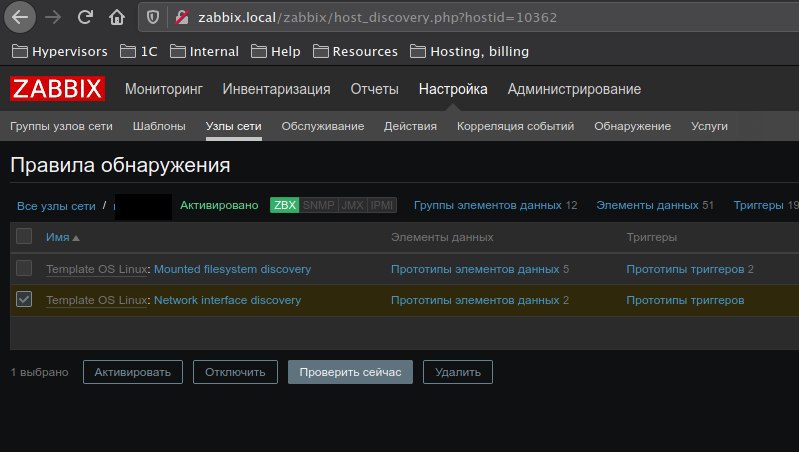
Task: Click the Триггеры column header text
Action: 652,237
